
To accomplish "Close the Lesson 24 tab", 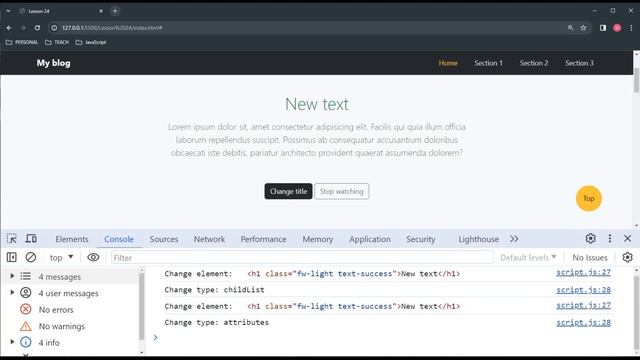I will (x=101, y=11).
